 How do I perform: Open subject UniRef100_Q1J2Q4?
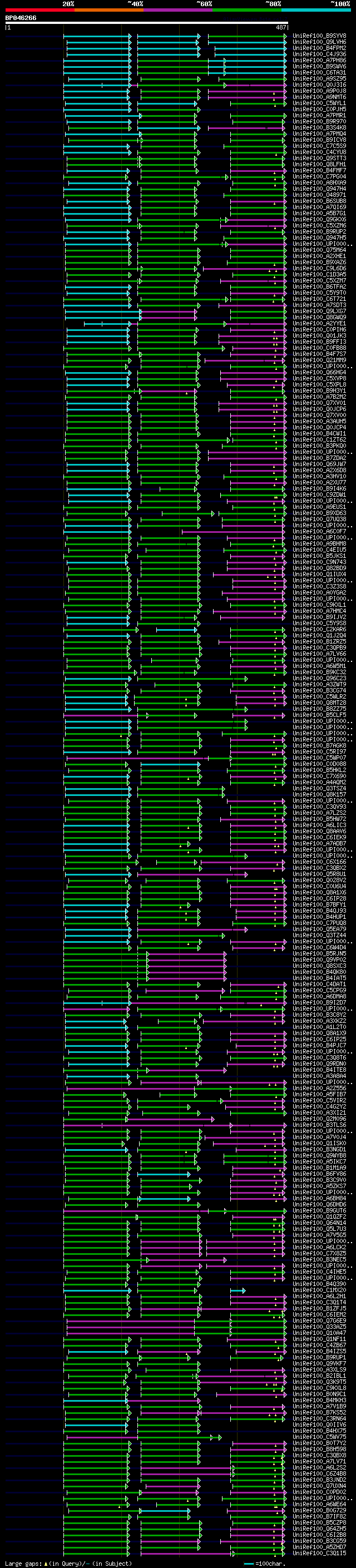tap(319, 635)
